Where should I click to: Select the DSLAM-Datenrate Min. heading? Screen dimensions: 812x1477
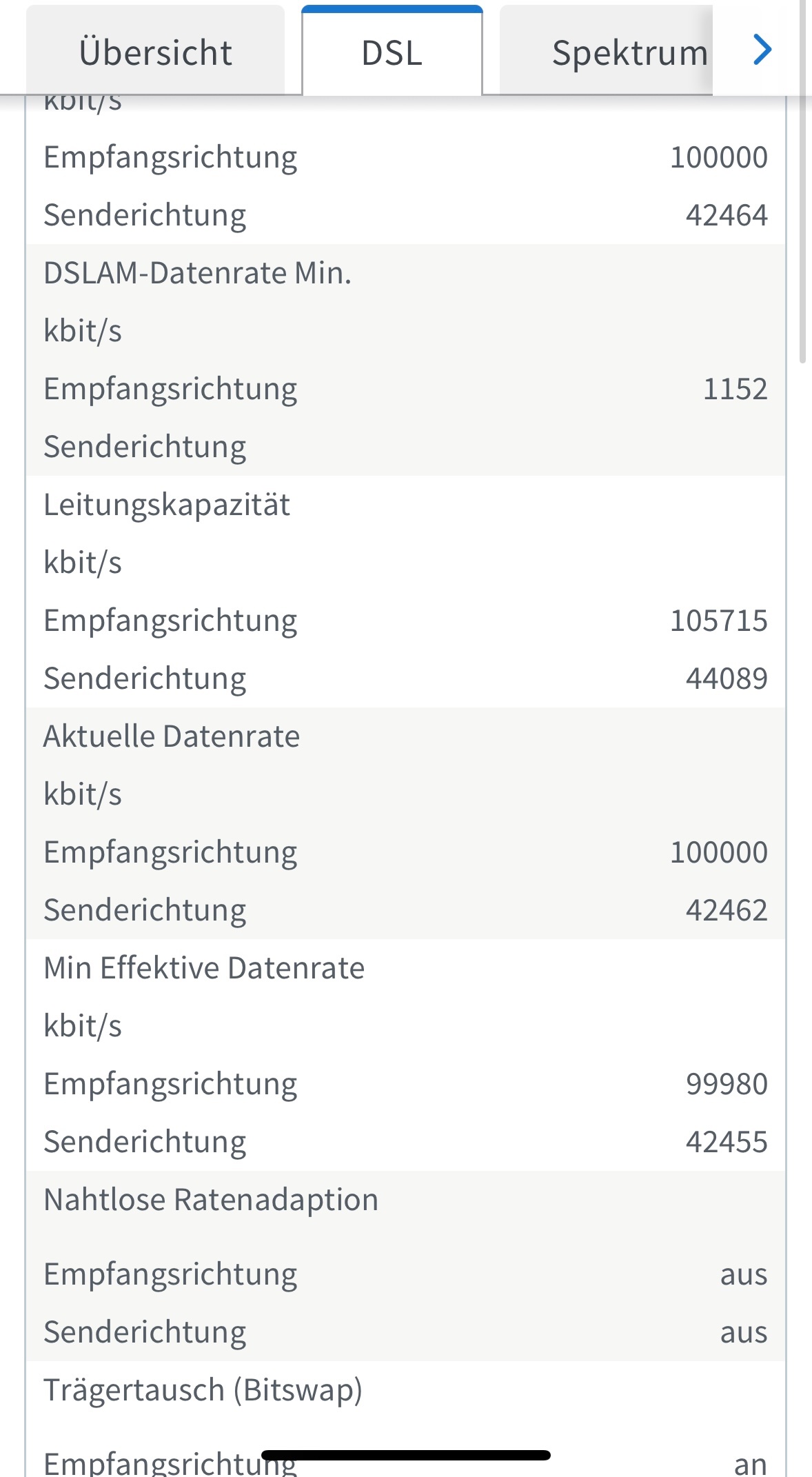[x=198, y=273]
